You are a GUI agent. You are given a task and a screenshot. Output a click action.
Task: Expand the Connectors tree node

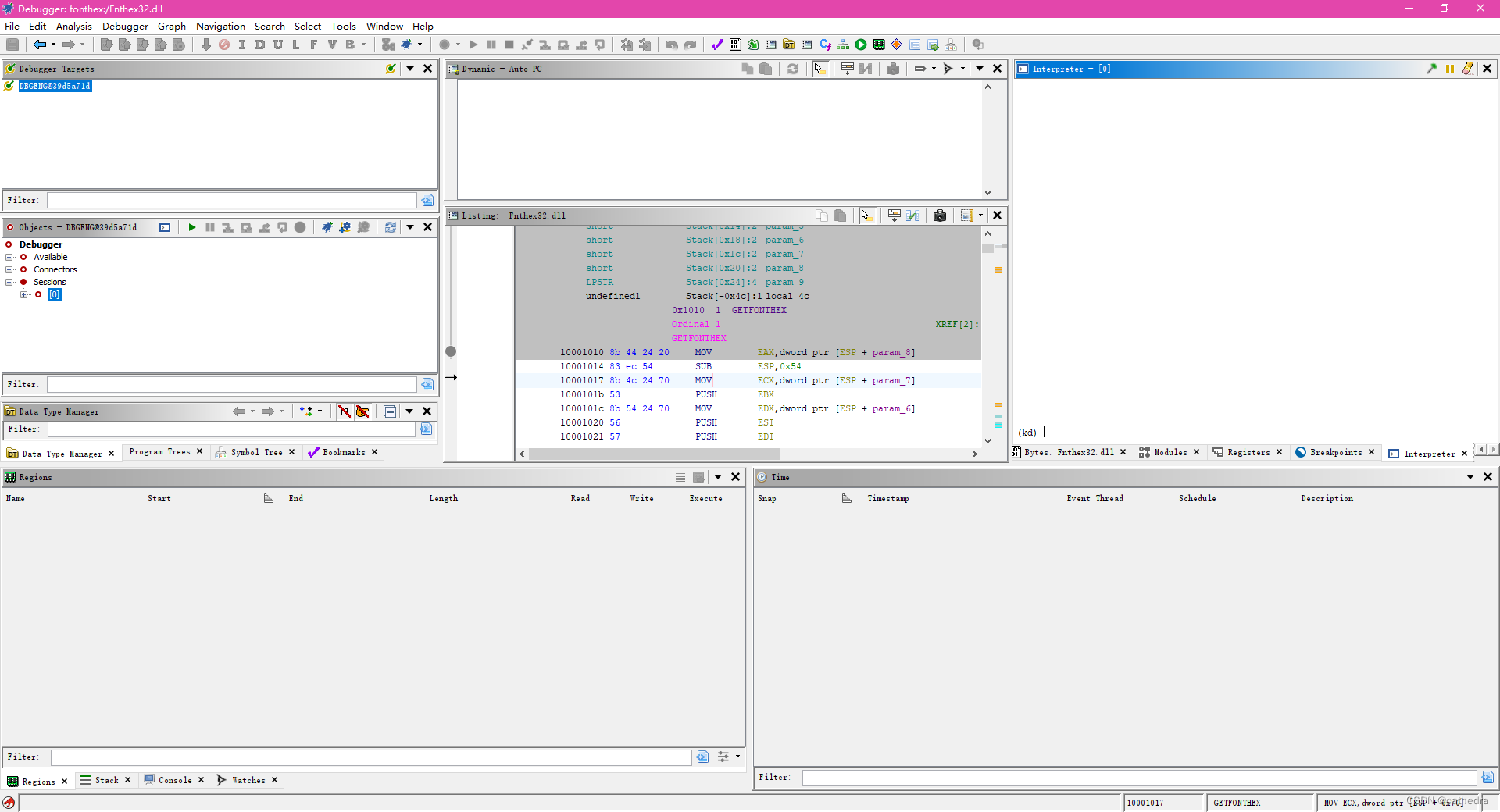9,269
